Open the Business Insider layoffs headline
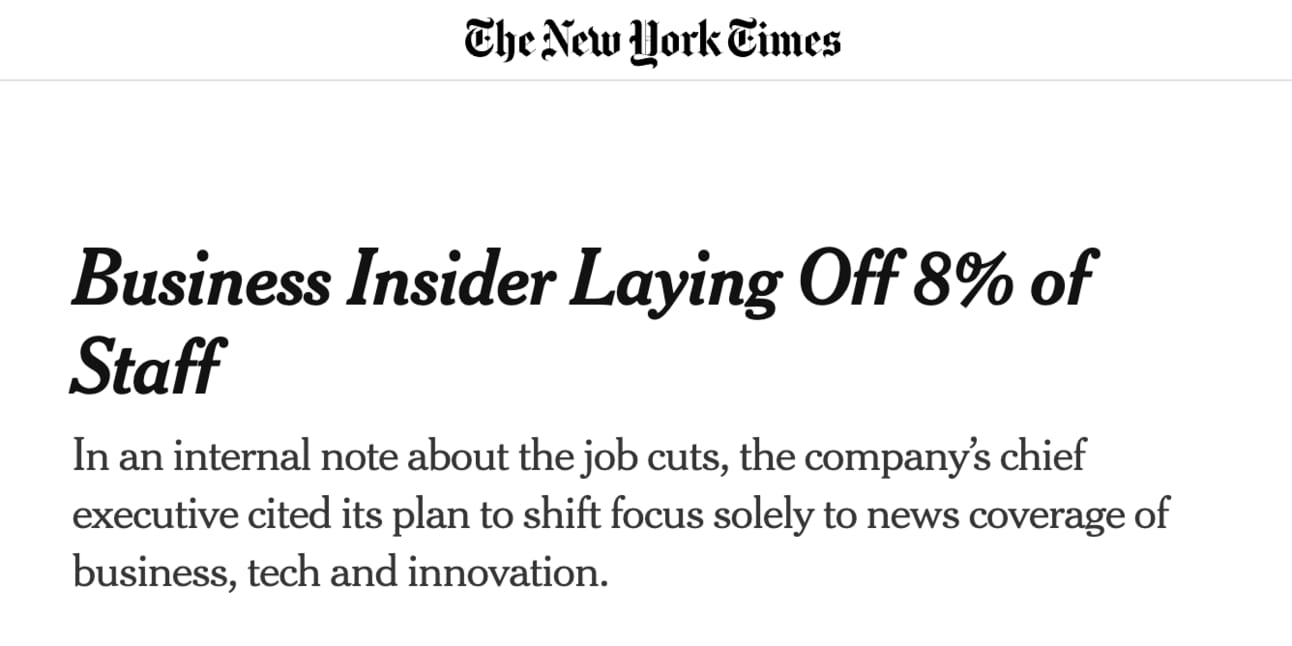1292x646 pixels. [583, 322]
